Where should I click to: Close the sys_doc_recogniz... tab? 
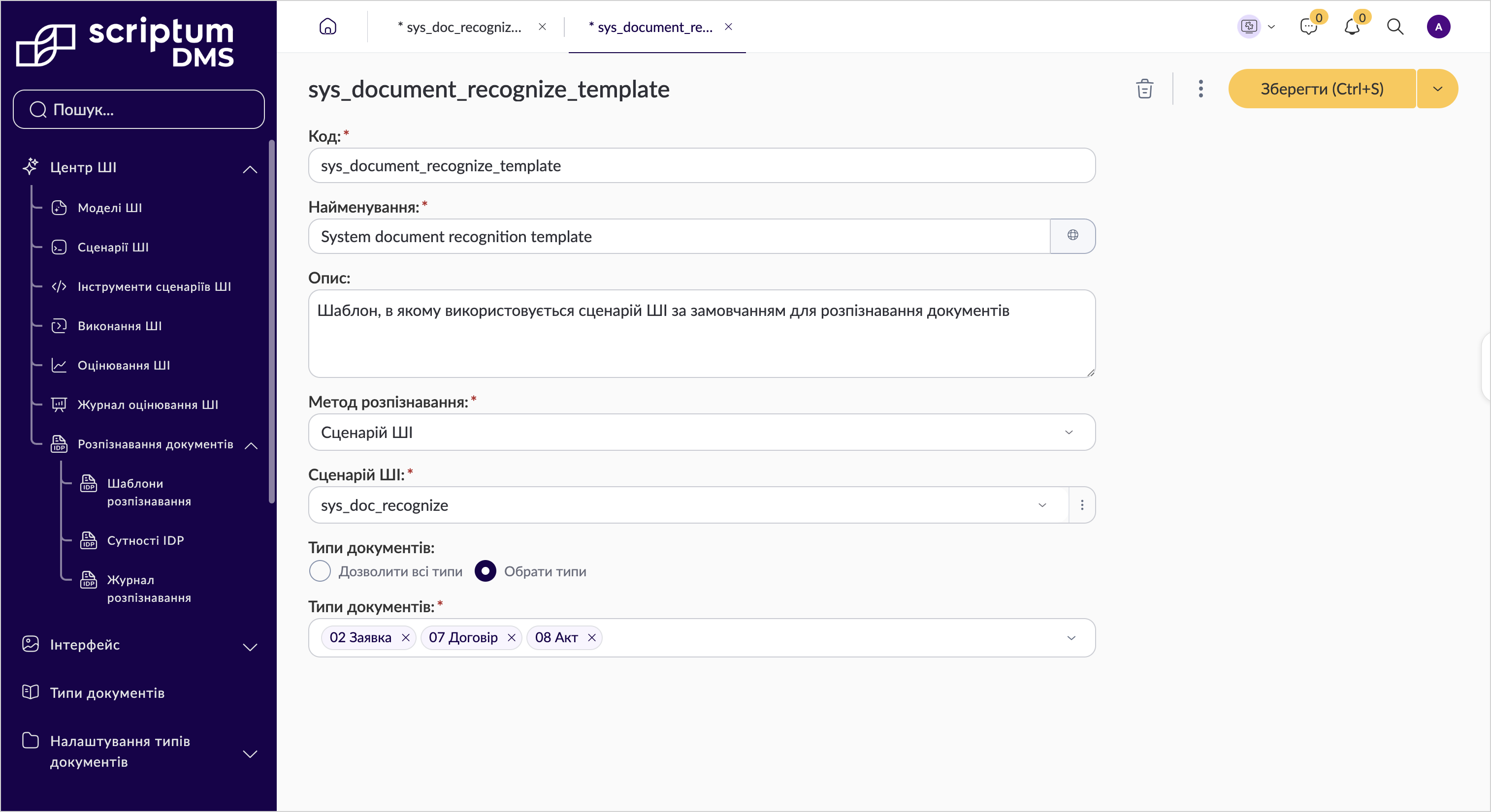tap(542, 27)
